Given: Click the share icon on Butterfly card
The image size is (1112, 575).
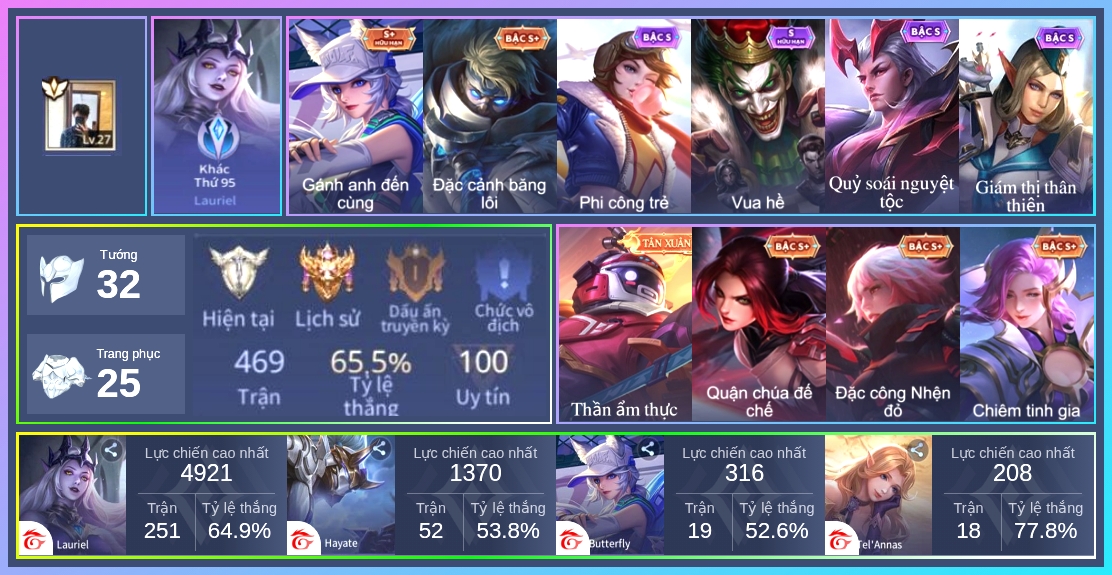Looking at the screenshot, I should (x=647, y=449).
